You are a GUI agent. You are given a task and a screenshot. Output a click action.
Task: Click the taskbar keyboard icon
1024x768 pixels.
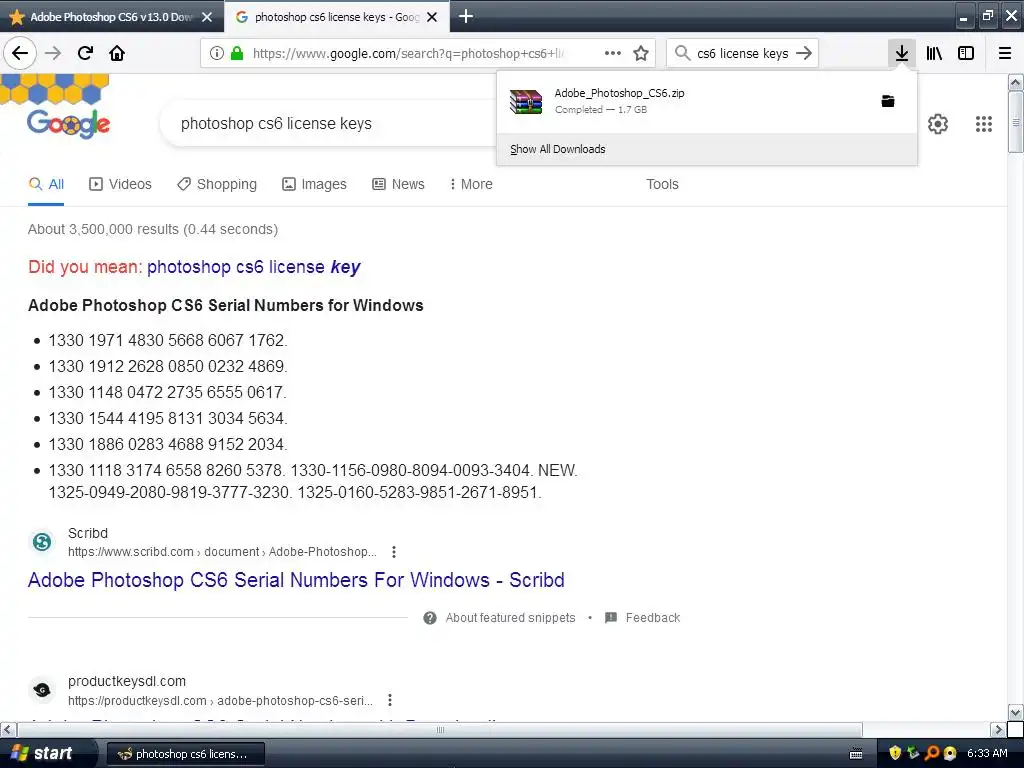(856, 754)
